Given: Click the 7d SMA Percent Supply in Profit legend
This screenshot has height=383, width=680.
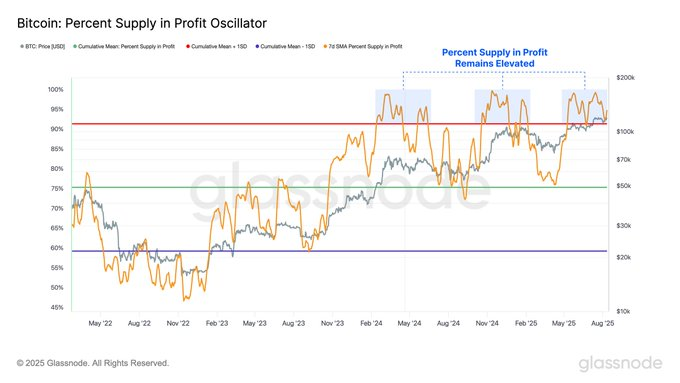Looking at the screenshot, I should point(363,46).
